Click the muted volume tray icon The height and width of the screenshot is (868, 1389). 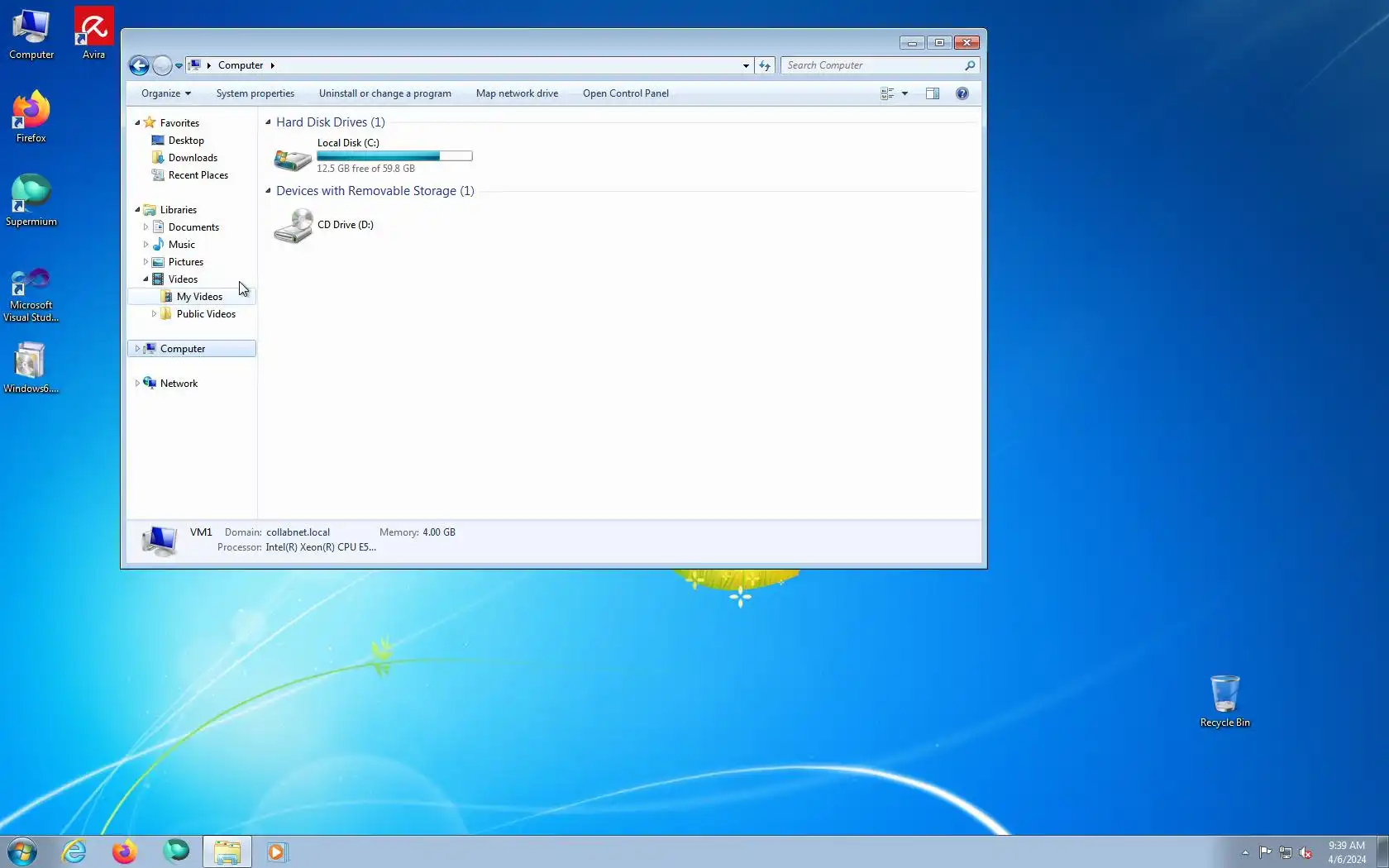pos(1306,852)
